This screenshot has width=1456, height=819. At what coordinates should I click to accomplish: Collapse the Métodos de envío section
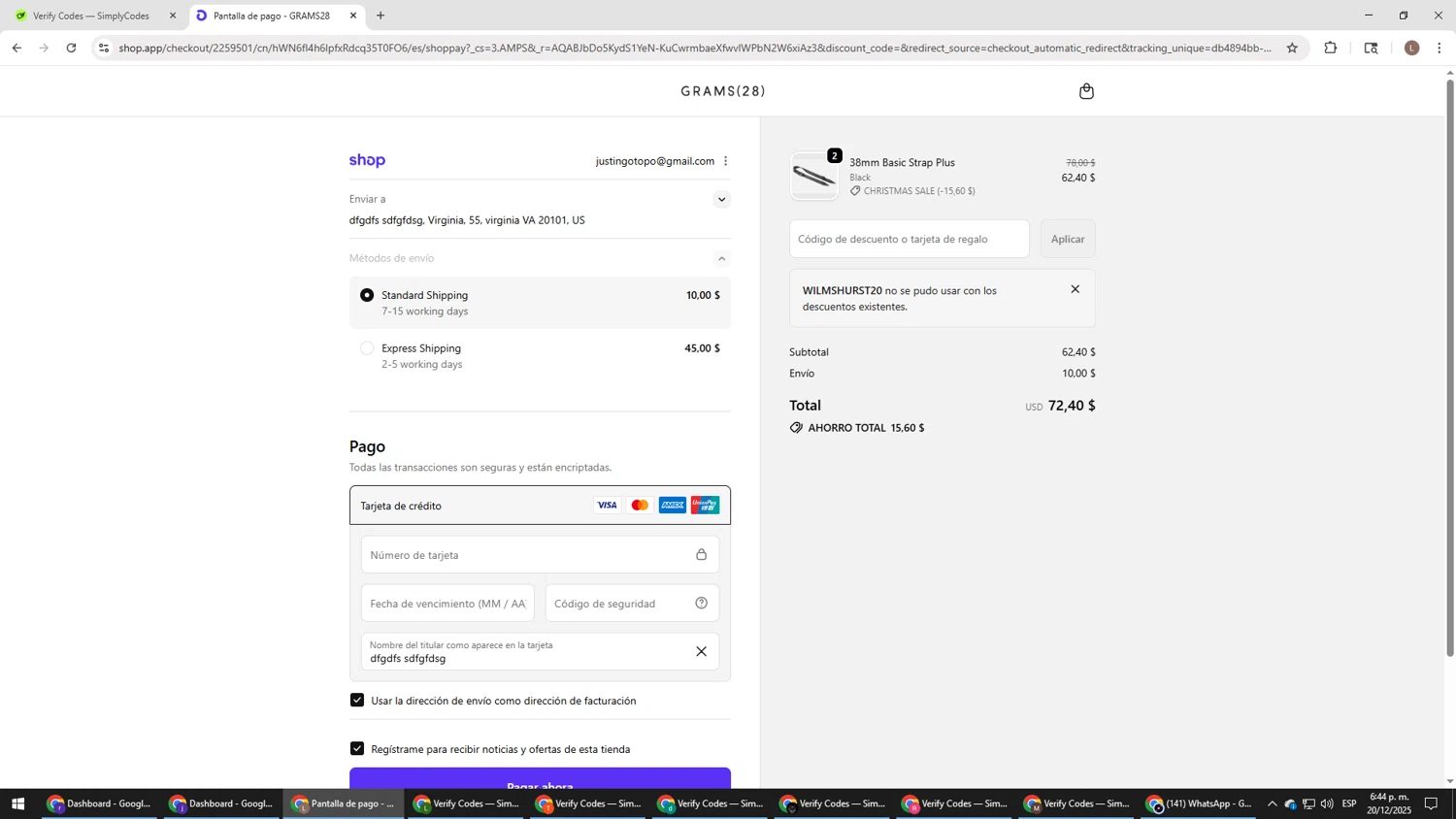[721, 258]
